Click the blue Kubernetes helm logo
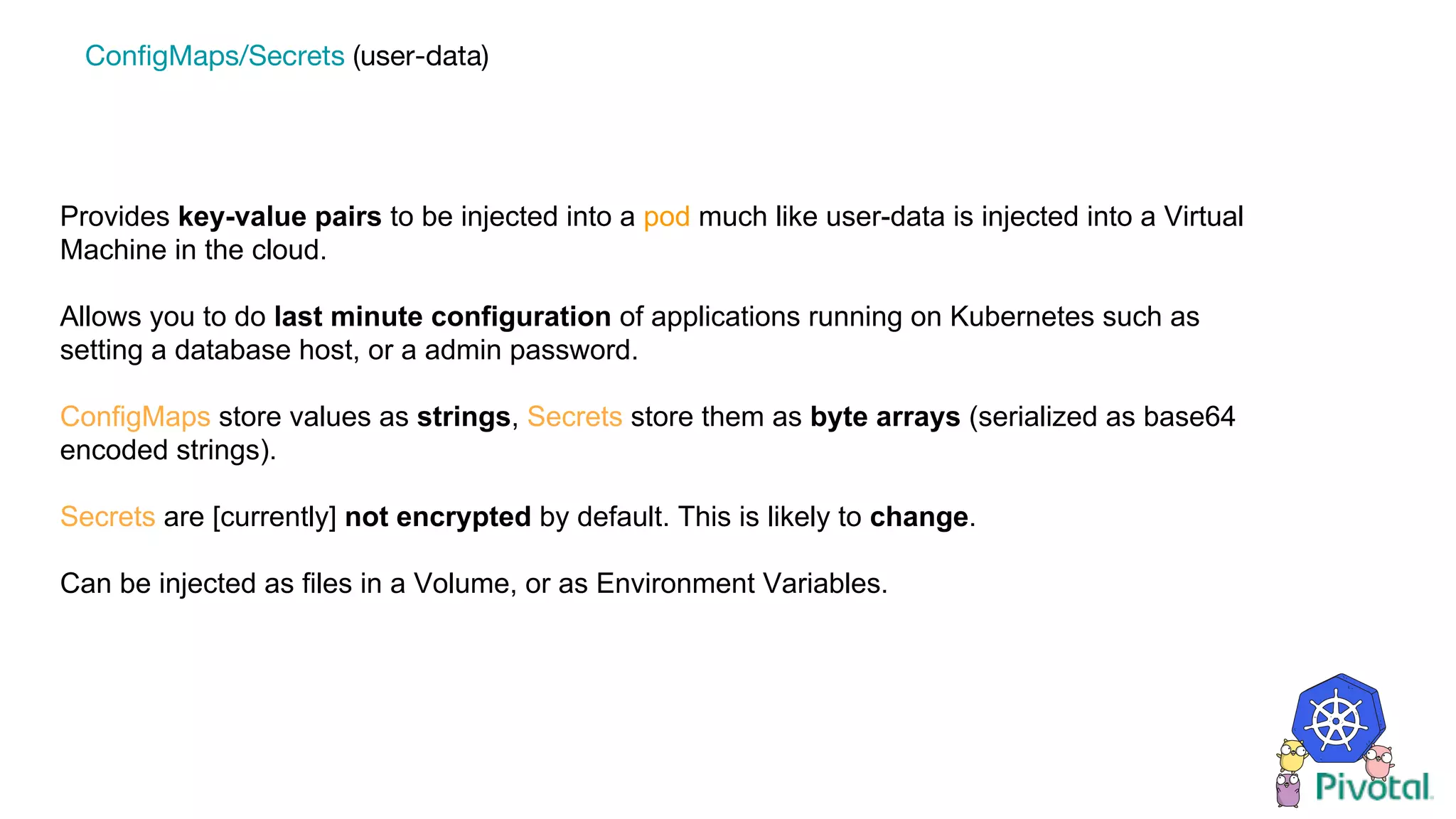The width and height of the screenshot is (1456, 819). point(1337,721)
